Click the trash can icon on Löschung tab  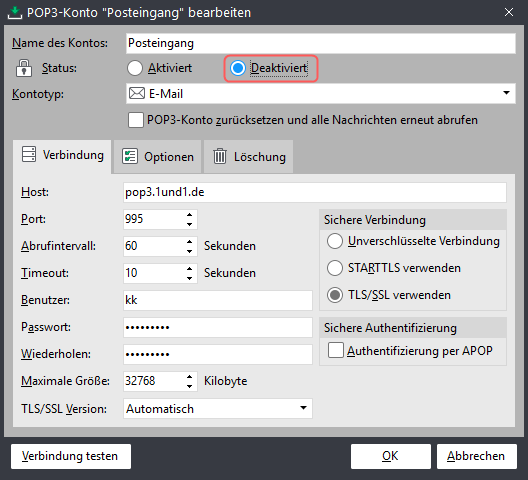[220, 156]
